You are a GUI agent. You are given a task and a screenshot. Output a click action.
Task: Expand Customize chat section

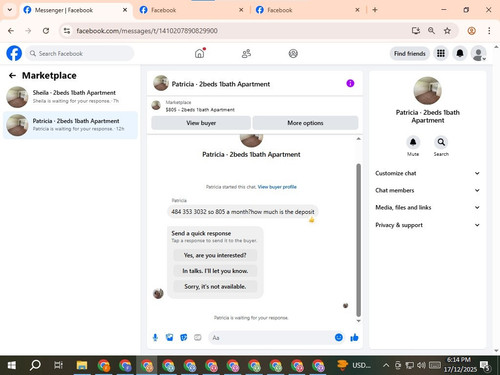tap(428, 173)
